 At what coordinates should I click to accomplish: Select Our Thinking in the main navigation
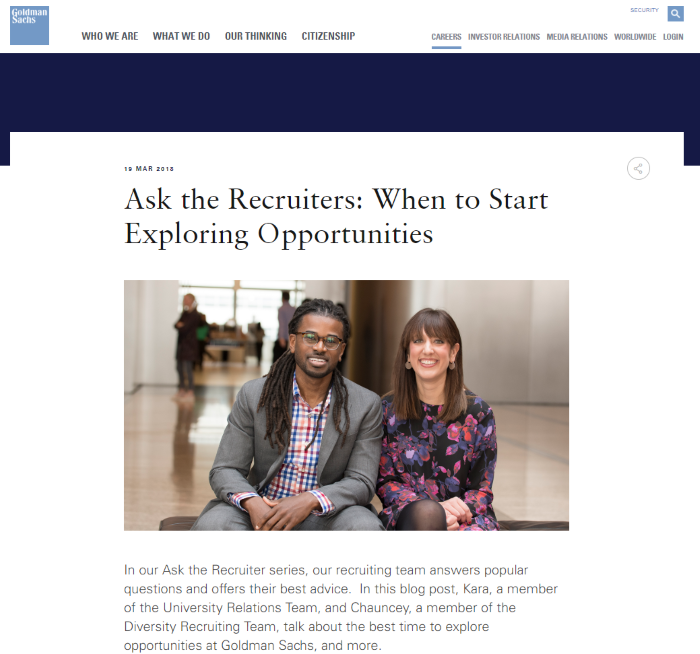255,37
